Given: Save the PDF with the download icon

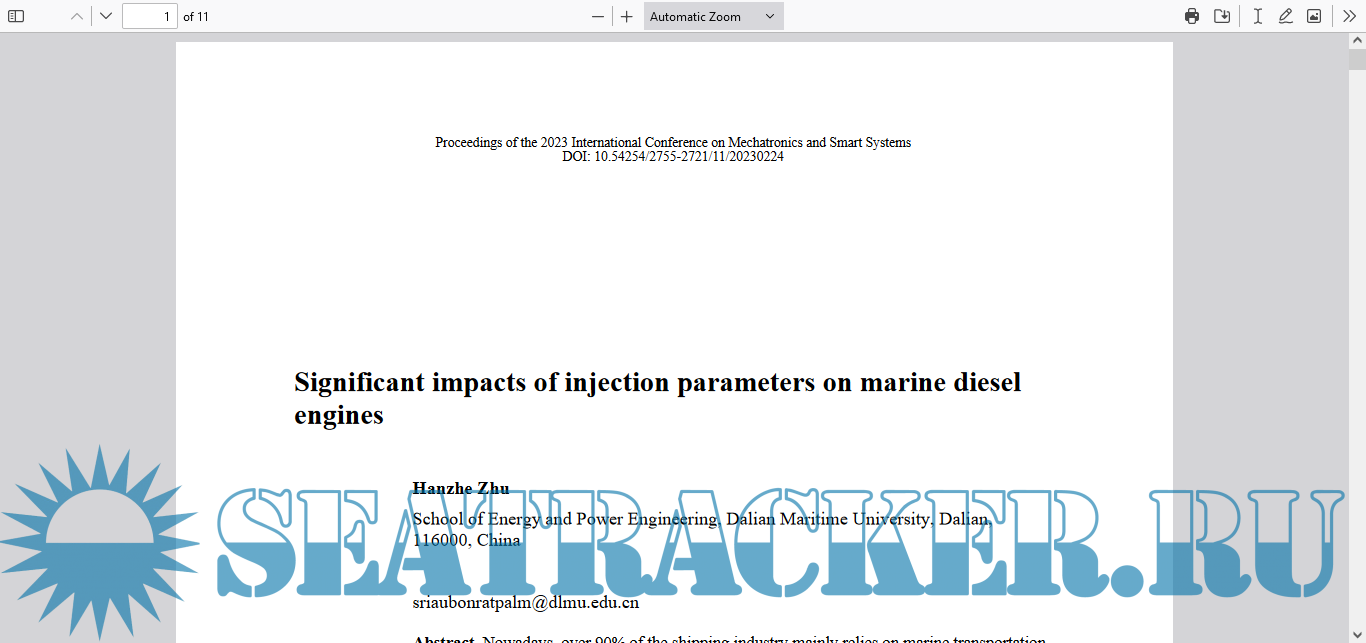Looking at the screenshot, I should (x=1222, y=16).
